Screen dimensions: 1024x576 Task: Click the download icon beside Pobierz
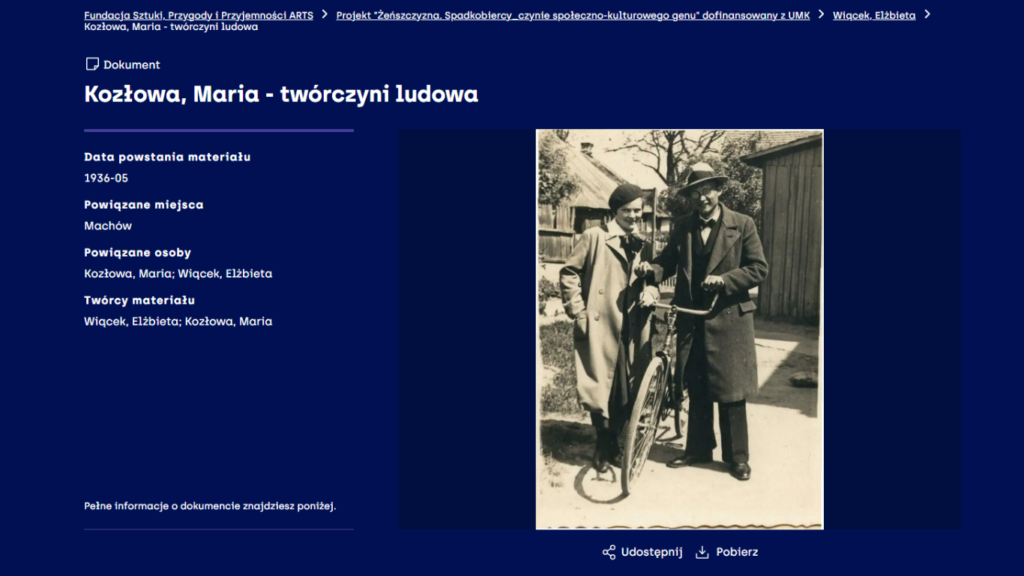(702, 552)
